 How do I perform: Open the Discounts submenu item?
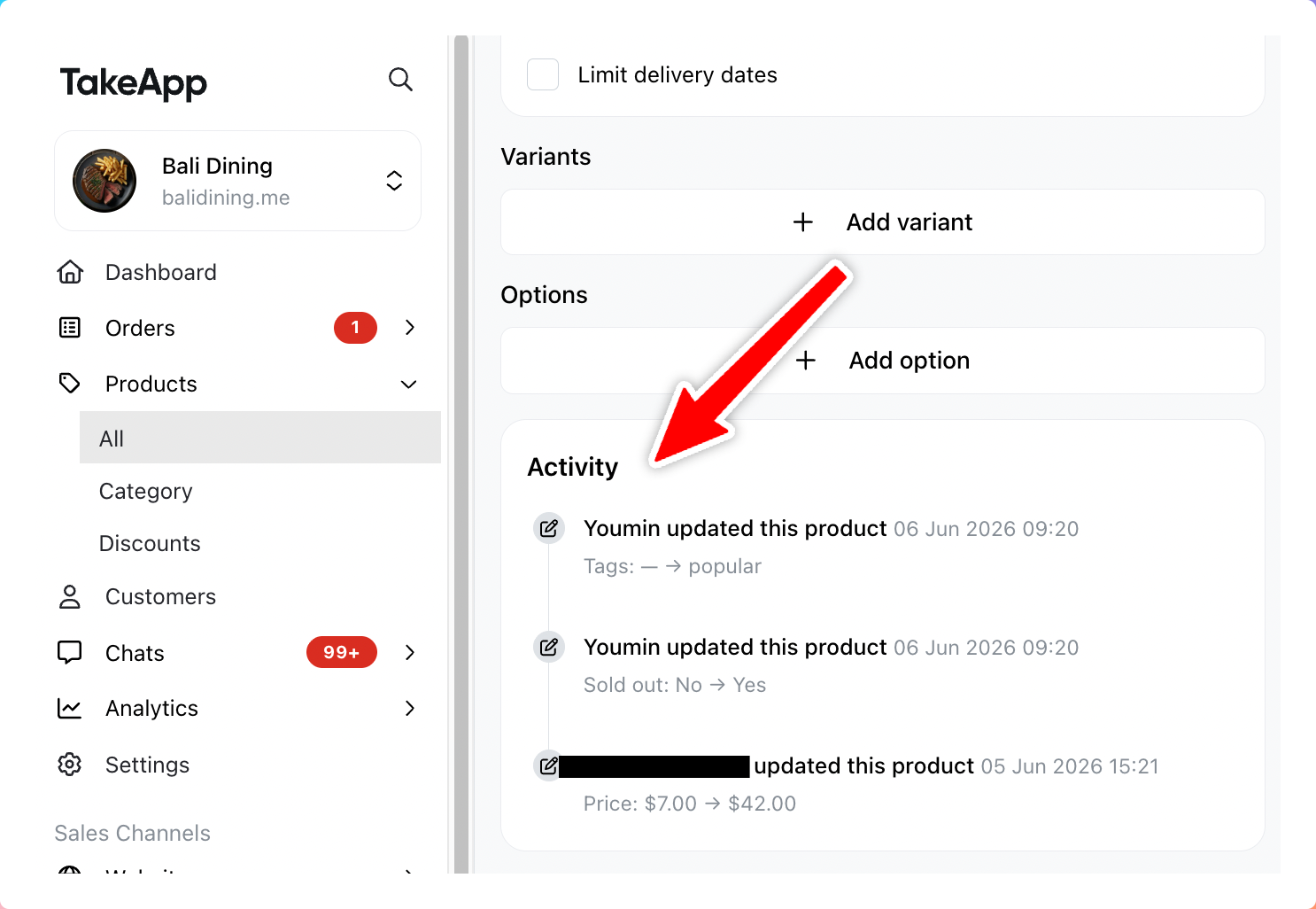[151, 543]
